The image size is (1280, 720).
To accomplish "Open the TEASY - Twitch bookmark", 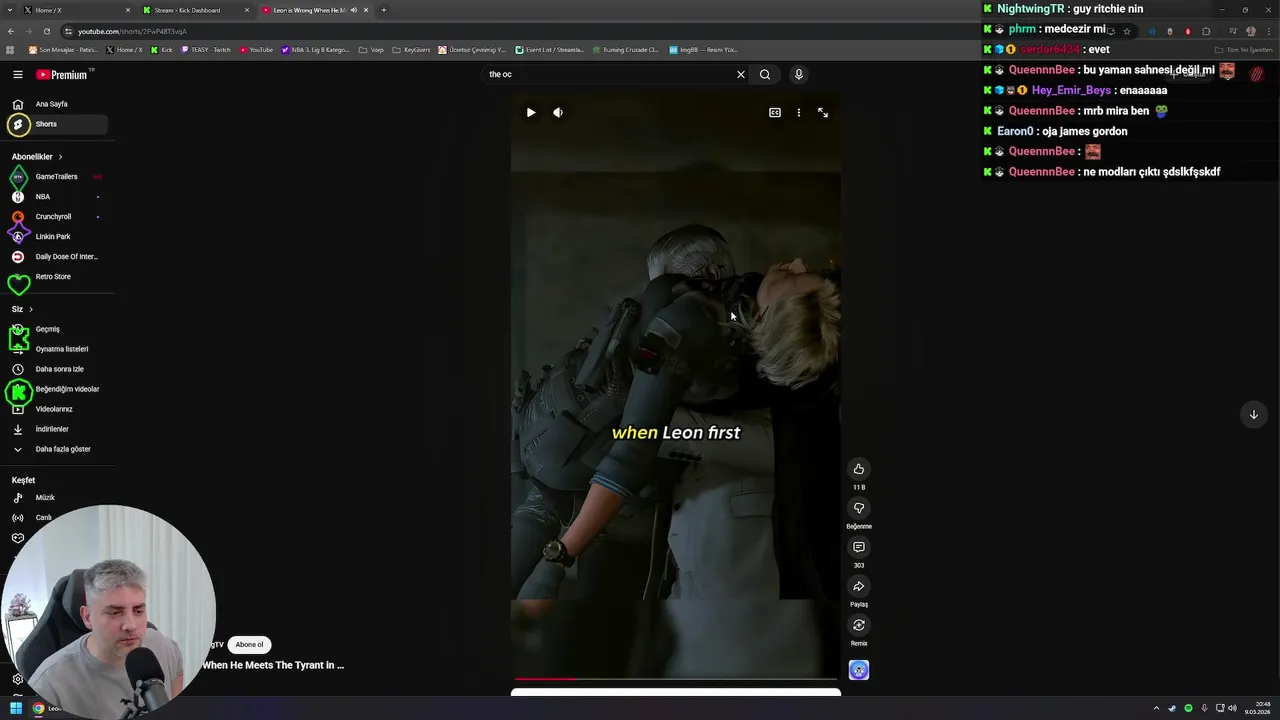I will [206, 50].
